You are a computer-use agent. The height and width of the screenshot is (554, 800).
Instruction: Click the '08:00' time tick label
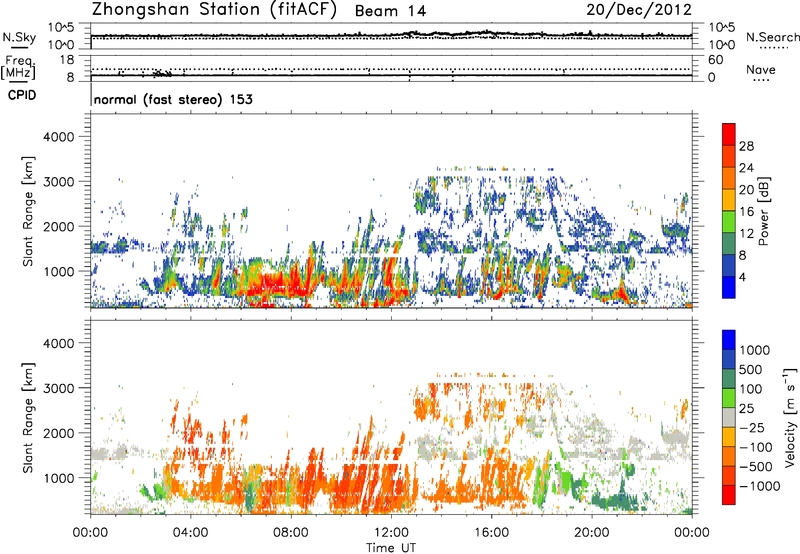[x=291, y=533]
